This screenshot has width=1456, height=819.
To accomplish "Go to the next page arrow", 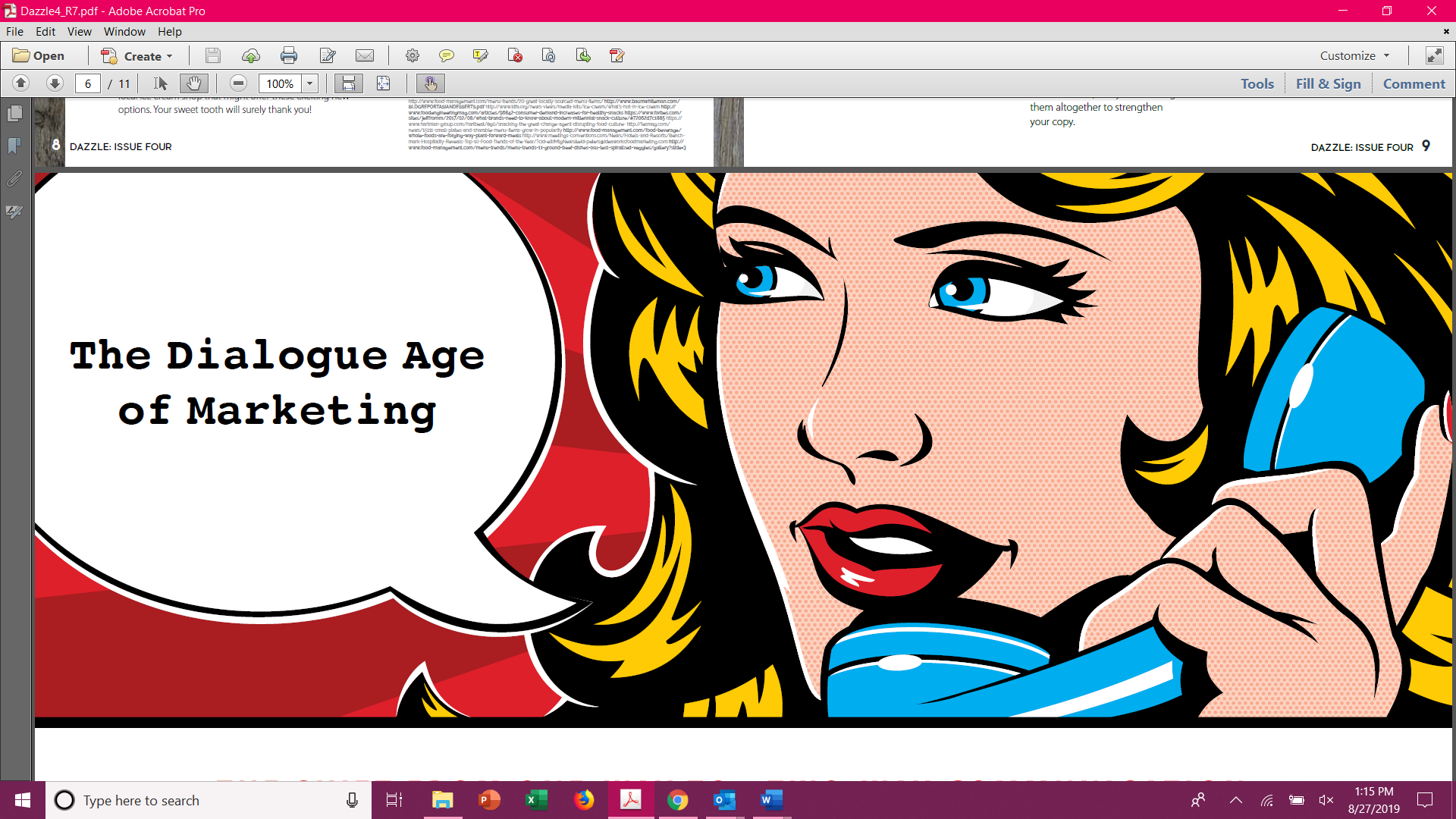I will (x=55, y=83).
